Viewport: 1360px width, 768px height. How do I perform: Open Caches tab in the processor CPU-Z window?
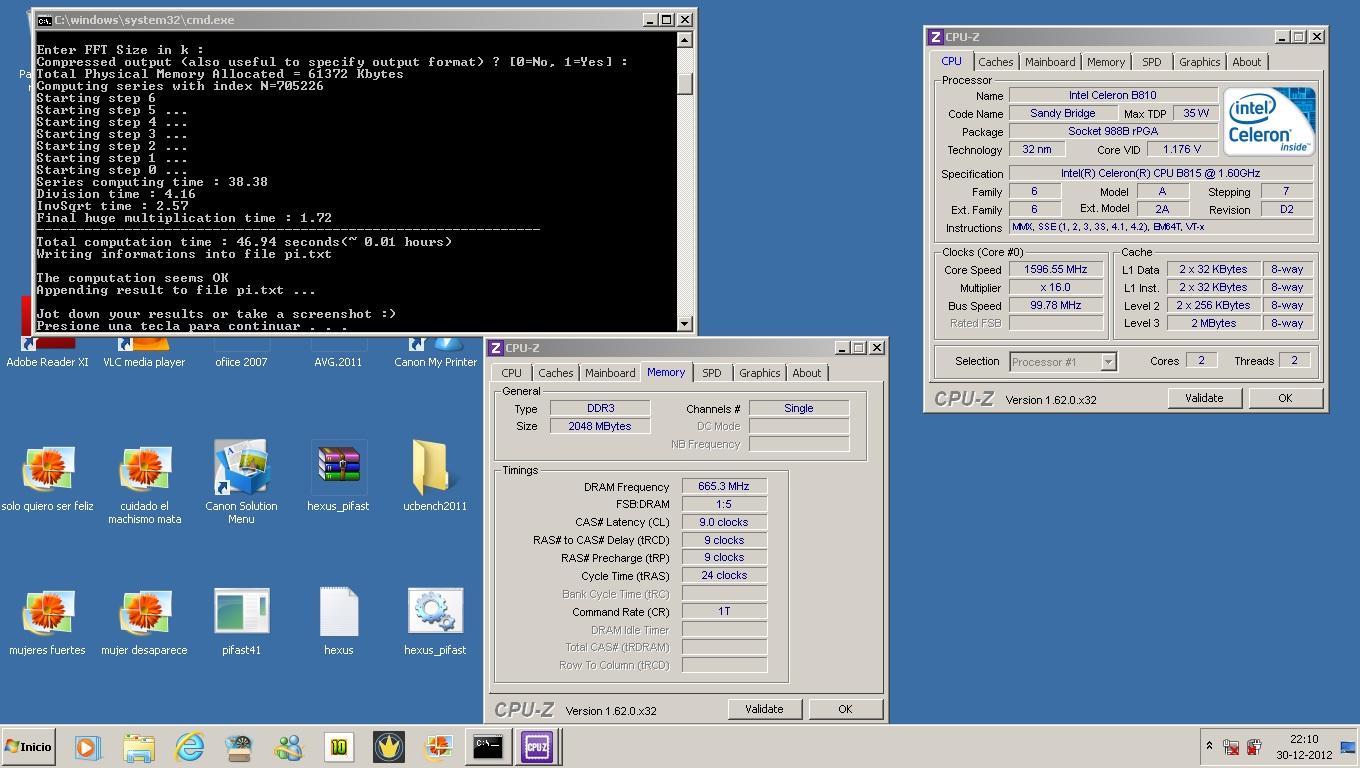pyautogui.click(x=995, y=62)
